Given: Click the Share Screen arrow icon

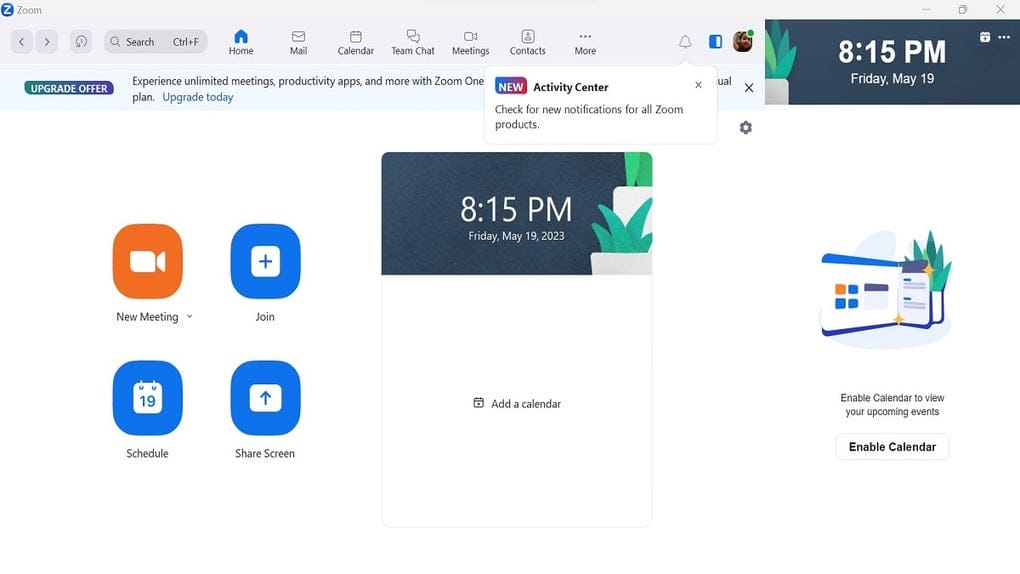Looking at the screenshot, I should click(265, 398).
